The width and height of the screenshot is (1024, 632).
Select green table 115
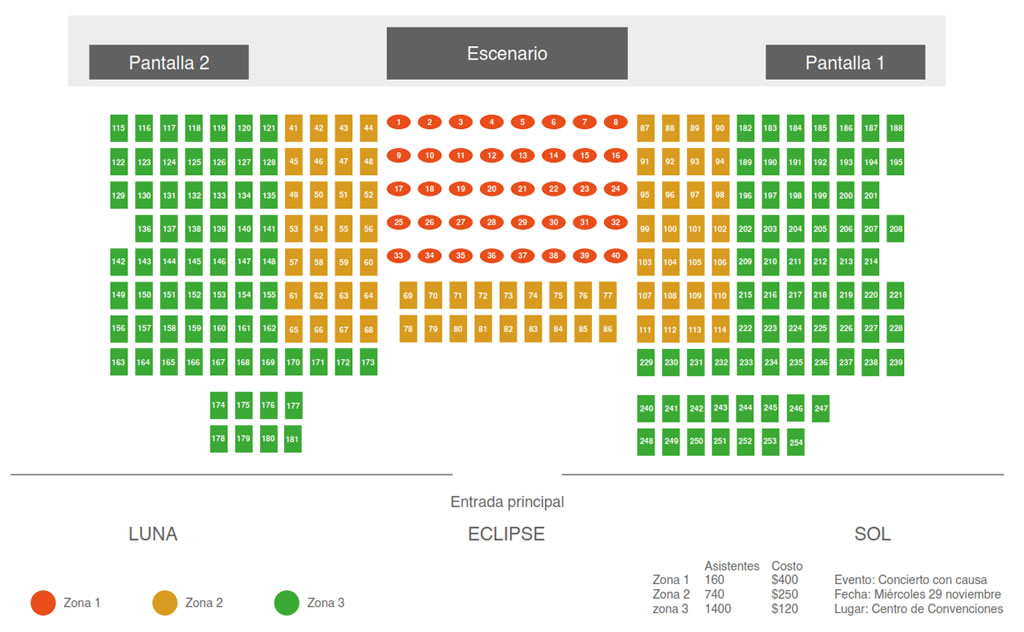[x=119, y=128]
